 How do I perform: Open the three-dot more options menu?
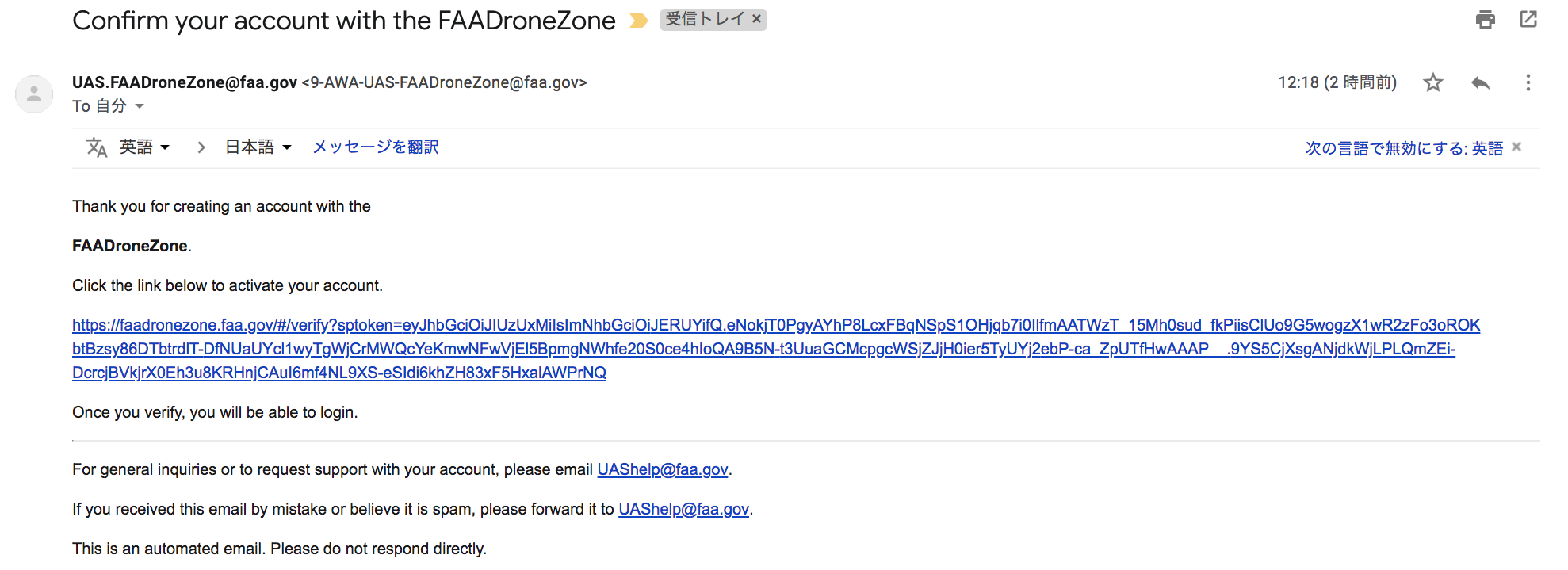(x=1528, y=82)
